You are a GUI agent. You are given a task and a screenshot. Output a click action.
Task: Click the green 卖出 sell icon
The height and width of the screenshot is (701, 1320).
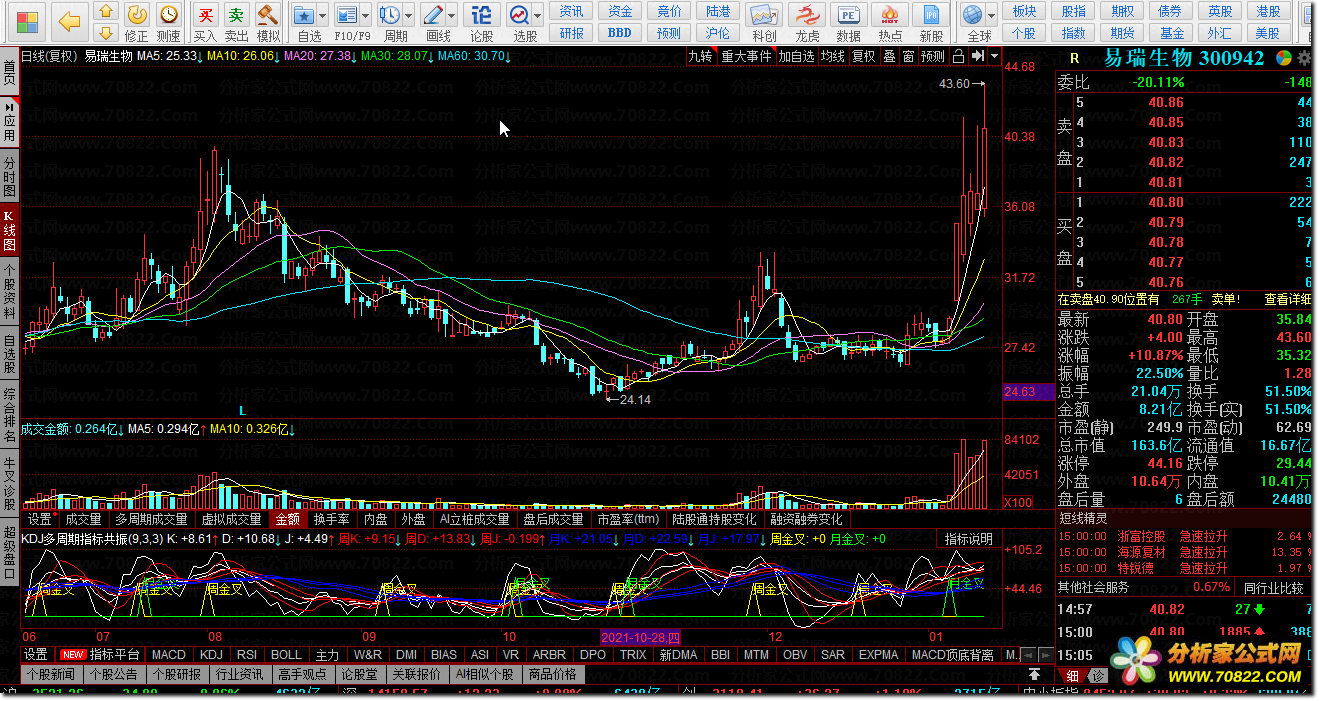tap(236, 14)
